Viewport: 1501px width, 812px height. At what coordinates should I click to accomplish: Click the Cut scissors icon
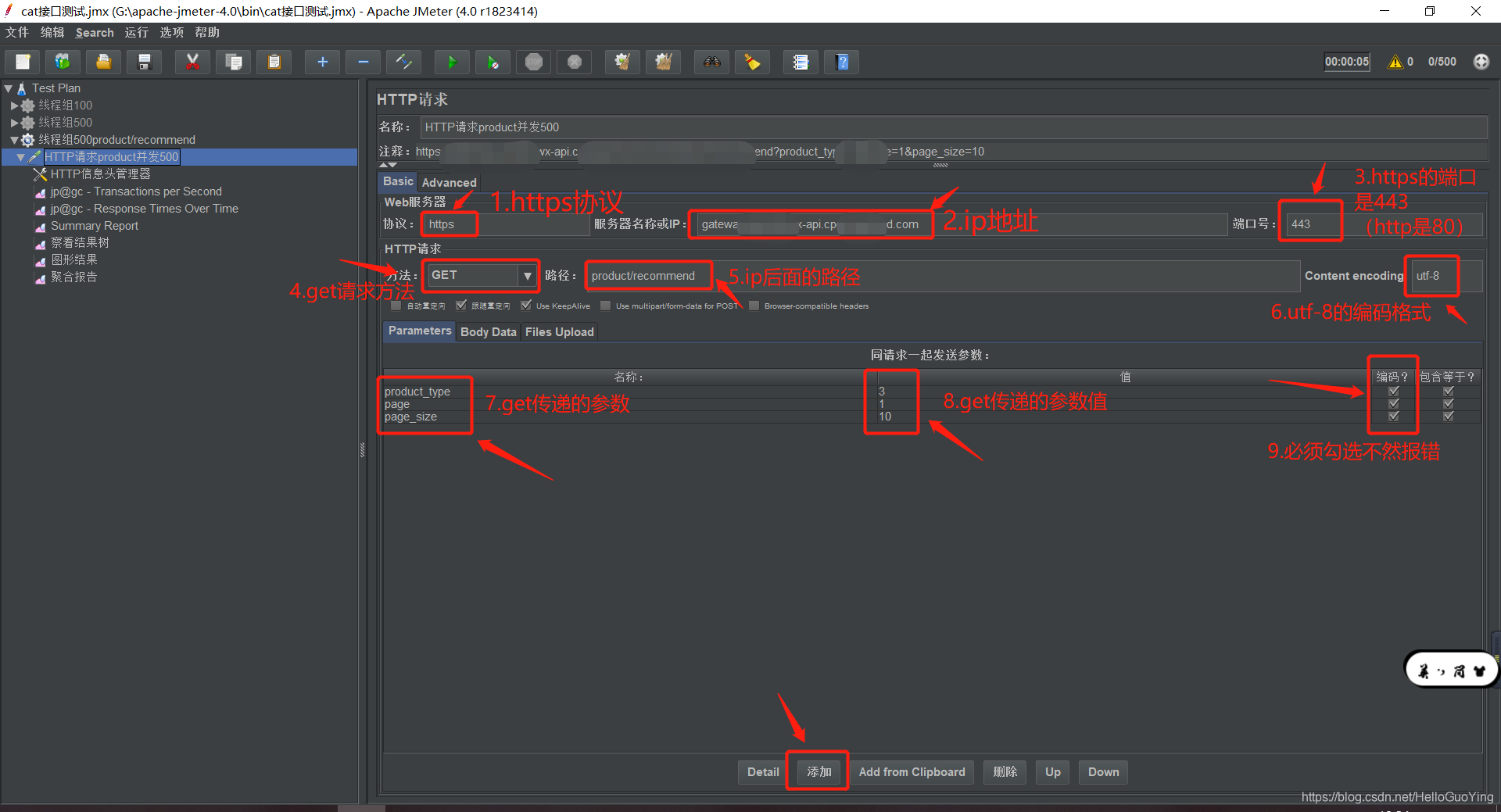coord(192,62)
